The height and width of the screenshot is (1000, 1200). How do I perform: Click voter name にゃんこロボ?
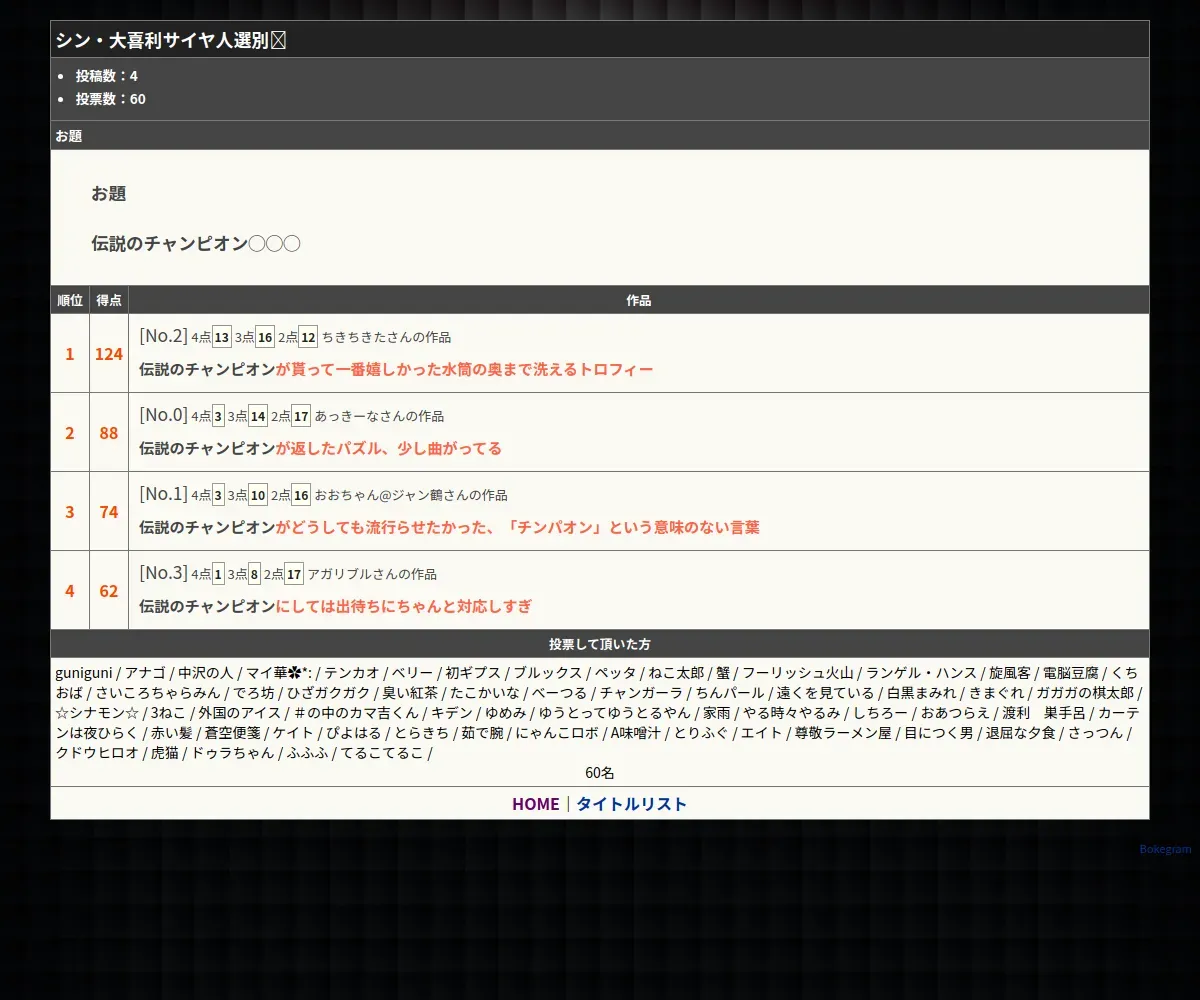click(x=557, y=733)
